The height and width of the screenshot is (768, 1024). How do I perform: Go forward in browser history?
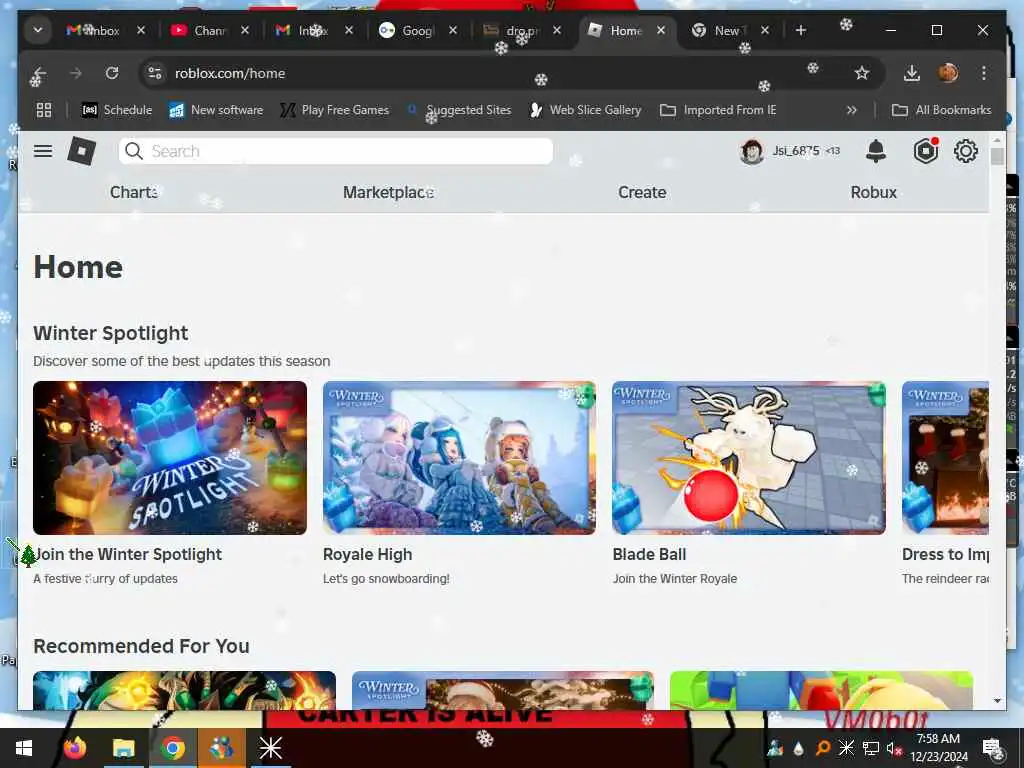point(76,73)
